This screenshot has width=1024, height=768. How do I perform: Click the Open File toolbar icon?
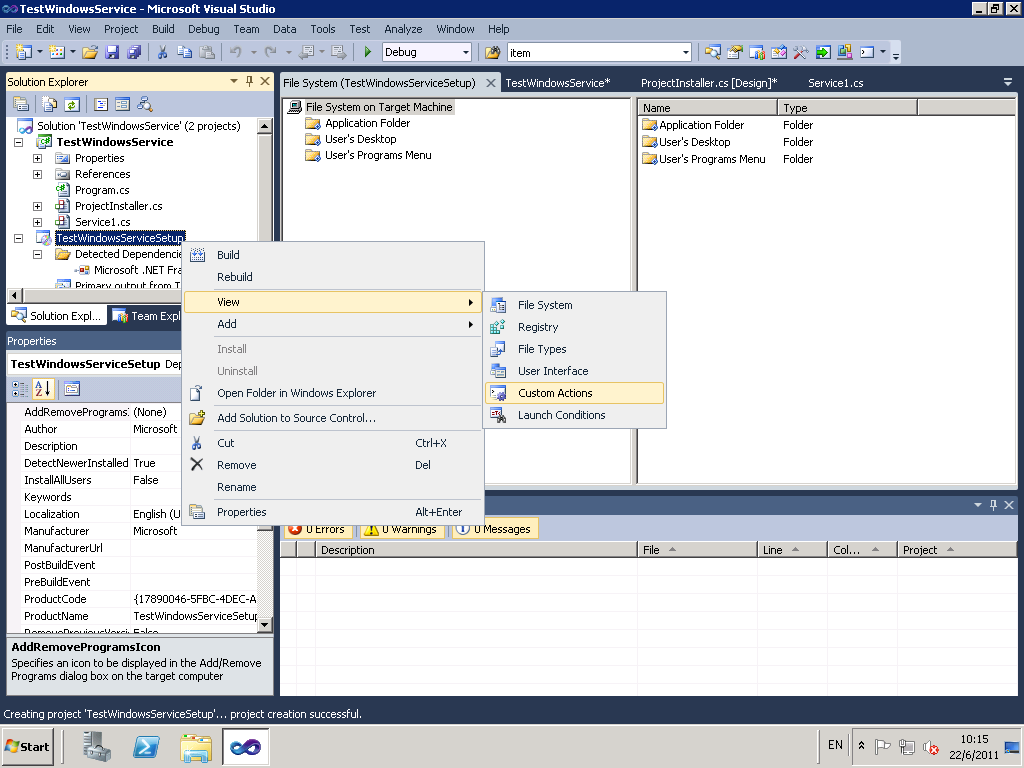90,52
